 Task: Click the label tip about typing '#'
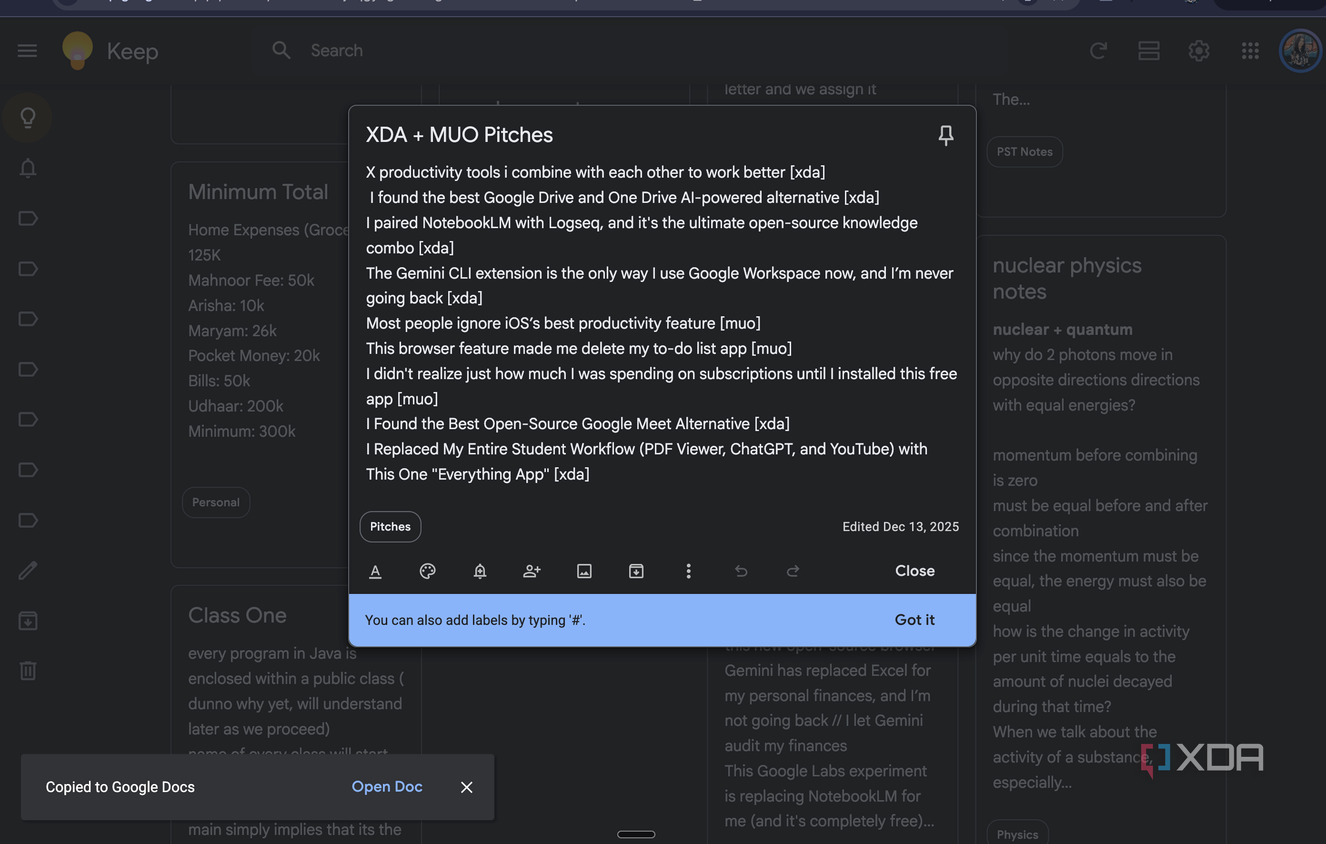[x=475, y=620]
